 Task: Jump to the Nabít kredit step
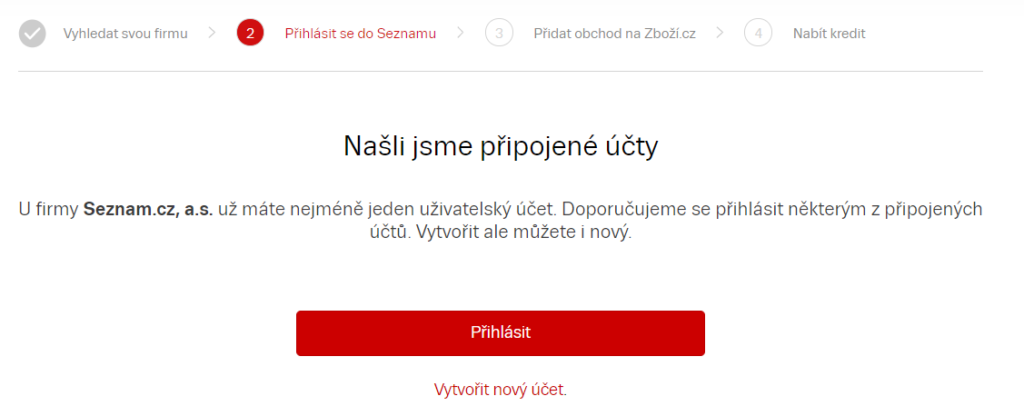[829, 33]
